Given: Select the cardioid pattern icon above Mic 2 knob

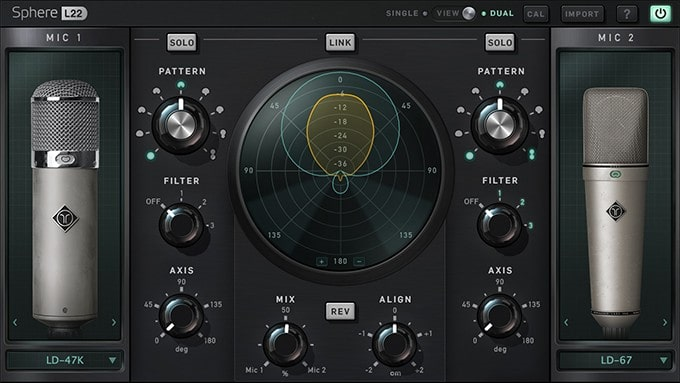Looking at the screenshot, I should click(x=500, y=85).
